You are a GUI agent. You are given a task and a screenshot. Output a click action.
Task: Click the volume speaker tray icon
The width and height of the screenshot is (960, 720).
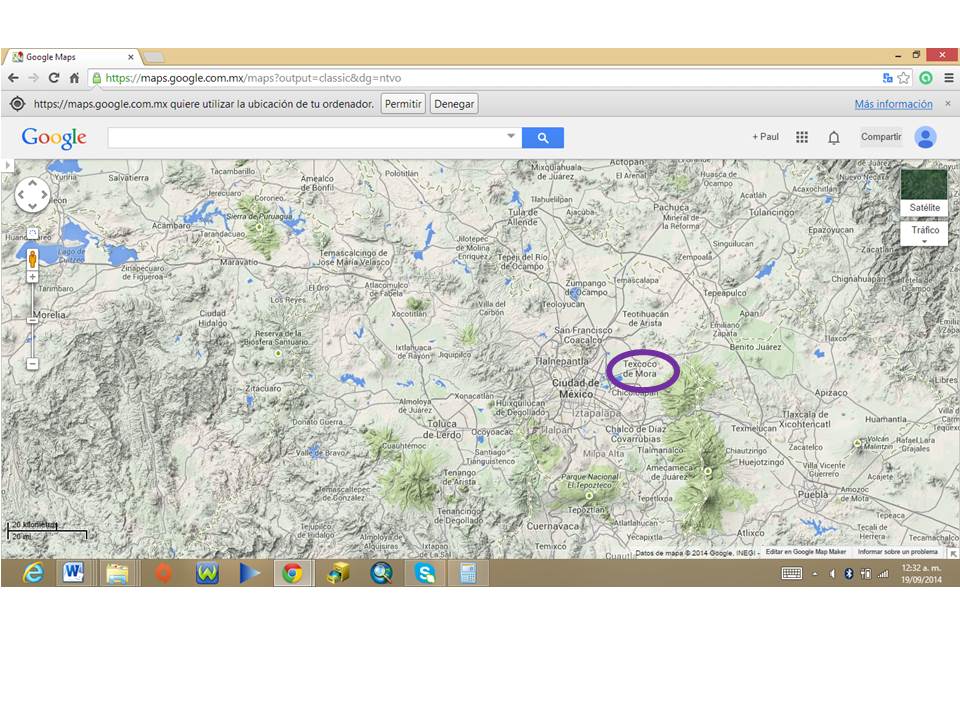tap(832, 574)
